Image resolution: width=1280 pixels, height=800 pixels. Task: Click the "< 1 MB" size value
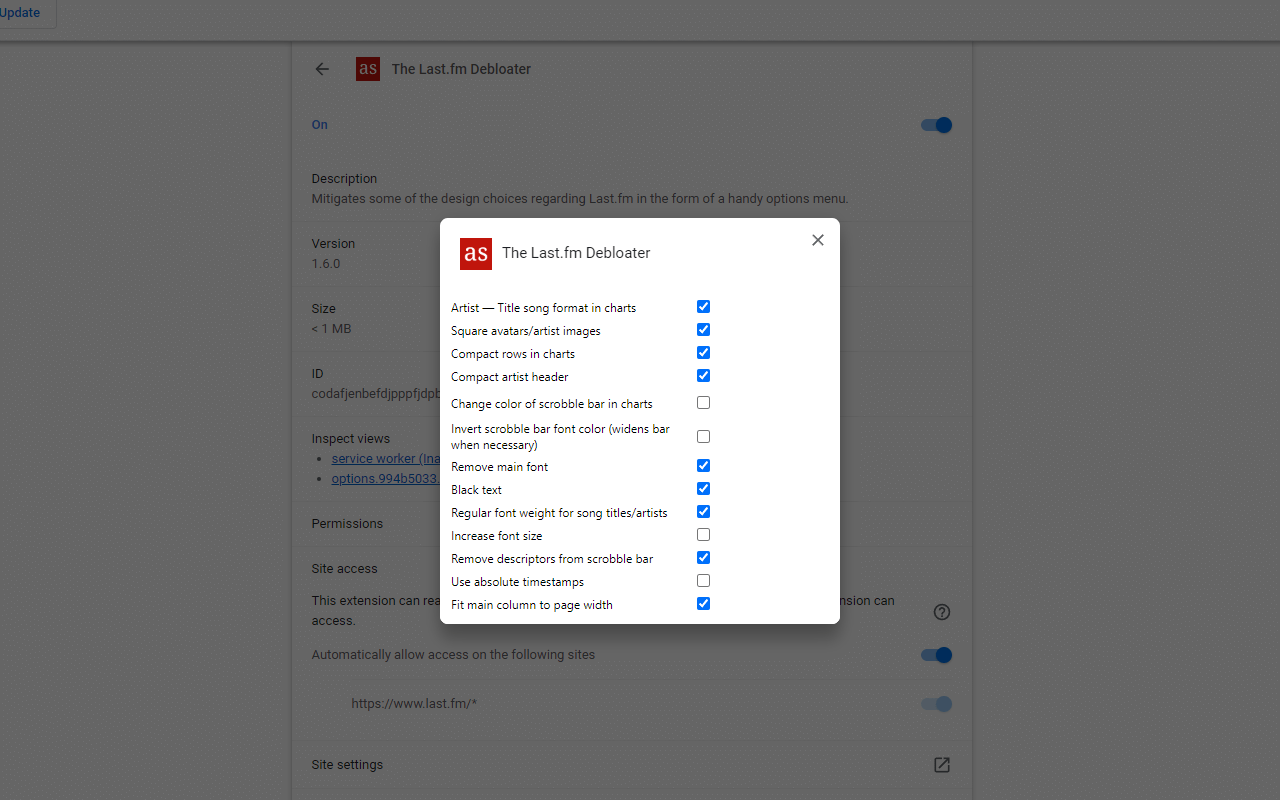pyautogui.click(x=331, y=329)
